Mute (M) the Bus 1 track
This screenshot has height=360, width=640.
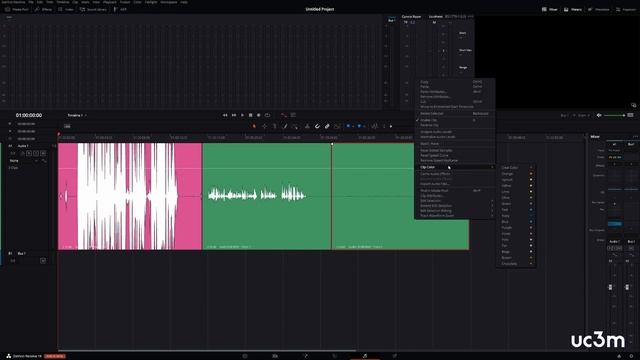click(x=43, y=261)
